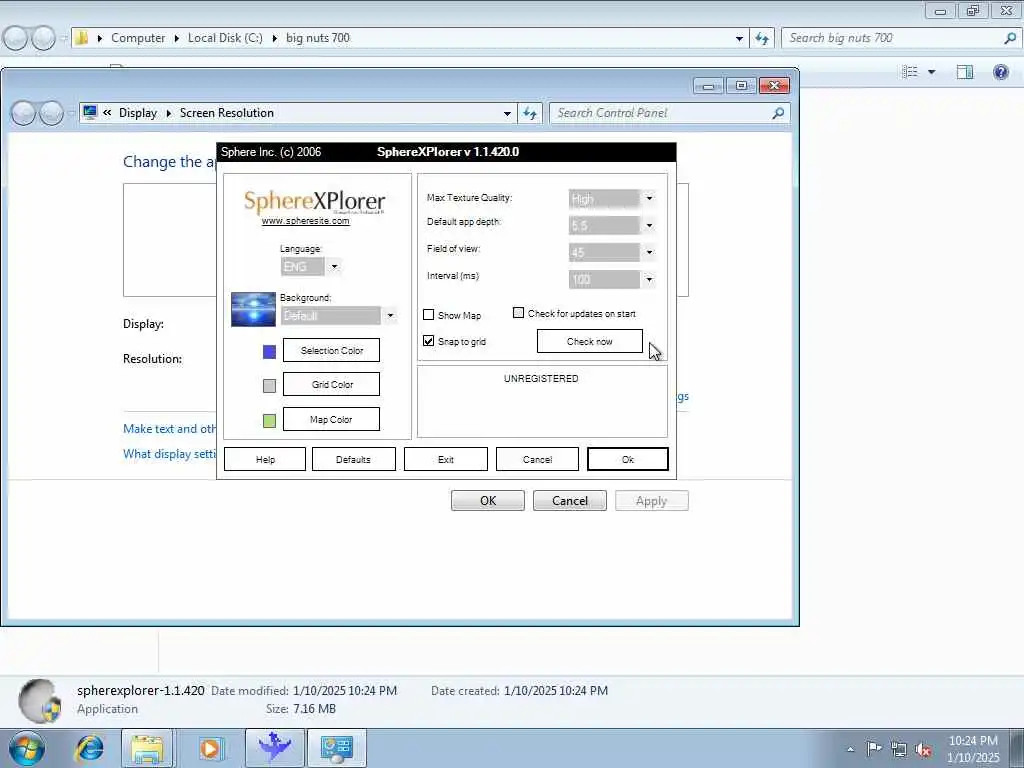
Task: Click the background preview thumbnail
Action: pyautogui.click(x=253, y=309)
